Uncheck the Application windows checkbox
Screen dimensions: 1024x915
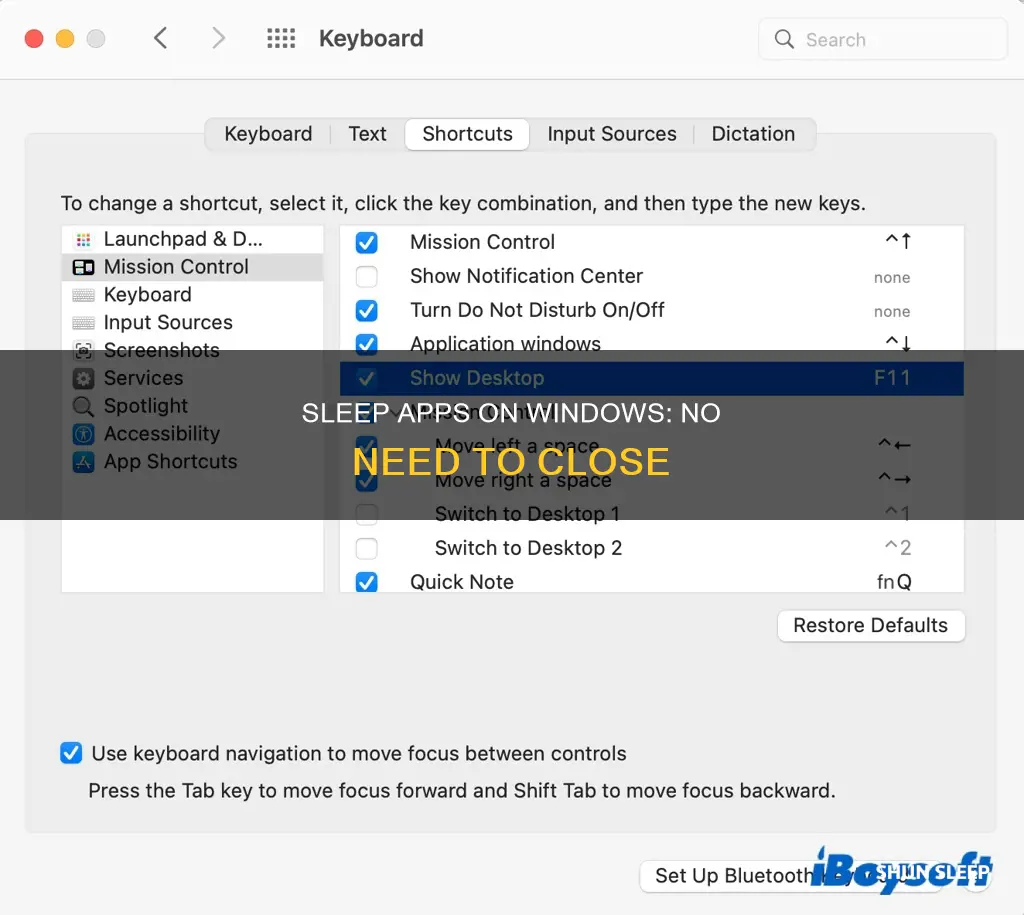(366, 344)
